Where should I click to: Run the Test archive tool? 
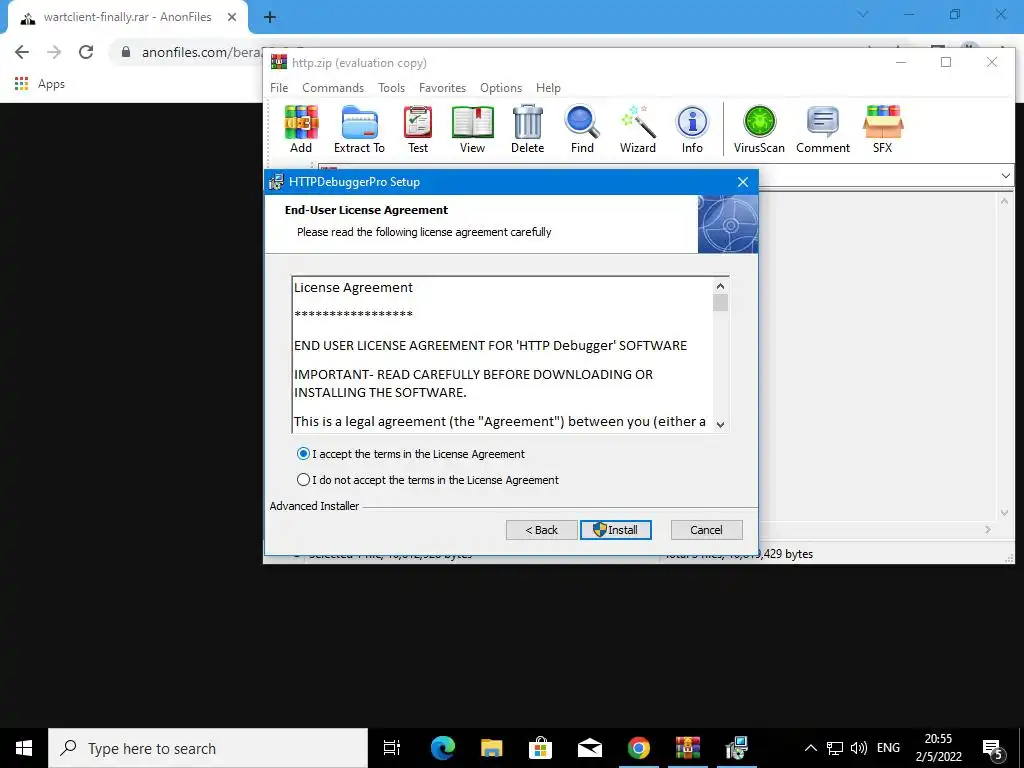pyautogui.click(x=418, y=129)
